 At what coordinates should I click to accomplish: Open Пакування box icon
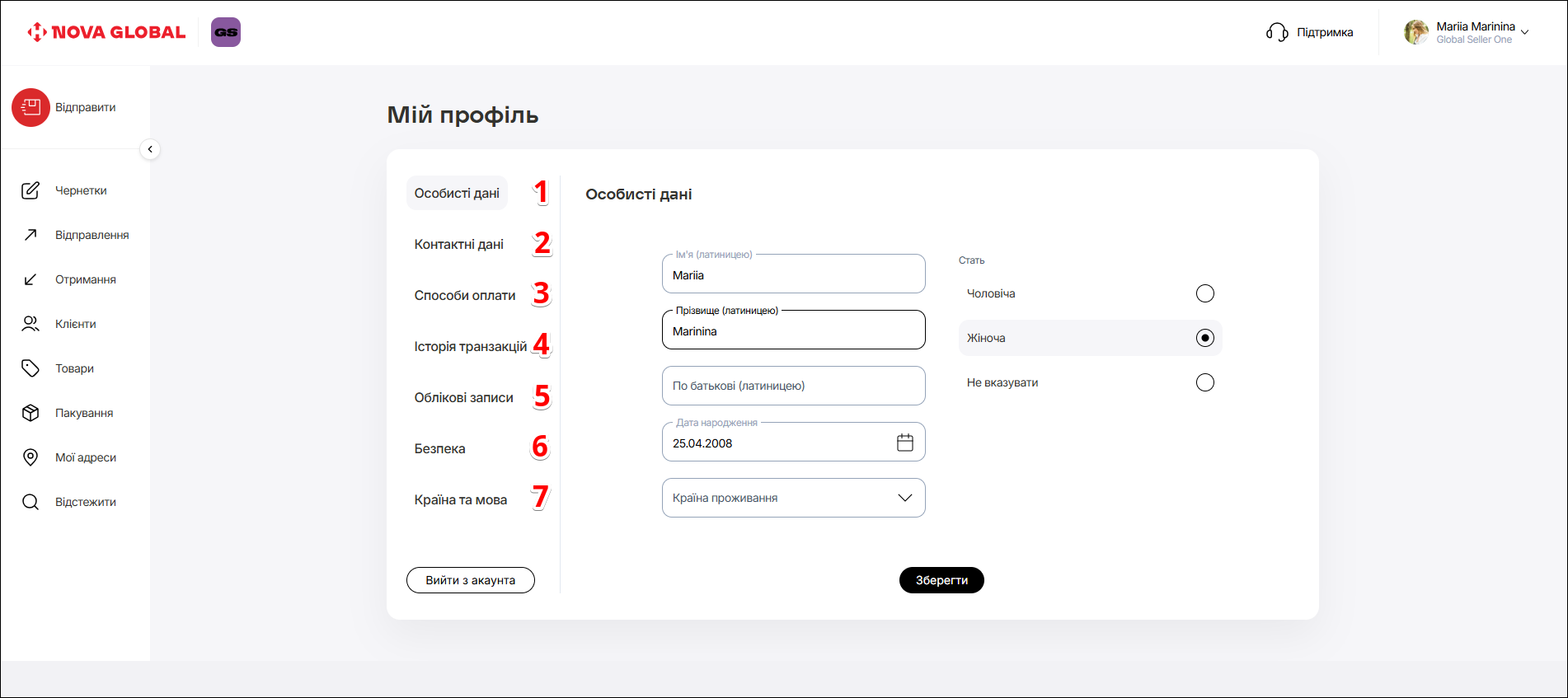tap(31, 413)
